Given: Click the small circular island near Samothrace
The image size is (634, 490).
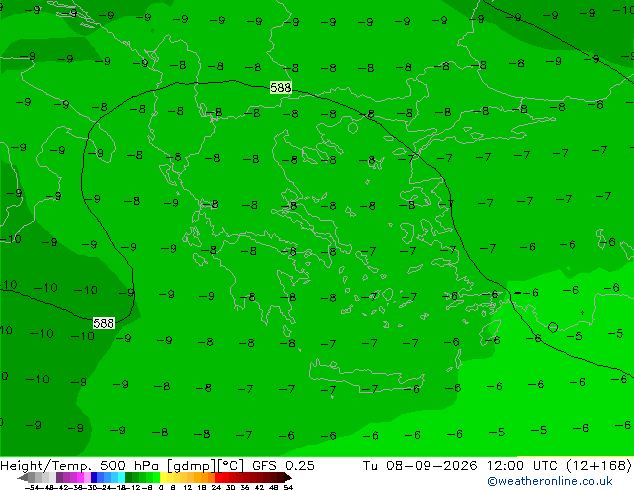Looking at the screenshot, I should pyautogui.click(x=353, y=128).
